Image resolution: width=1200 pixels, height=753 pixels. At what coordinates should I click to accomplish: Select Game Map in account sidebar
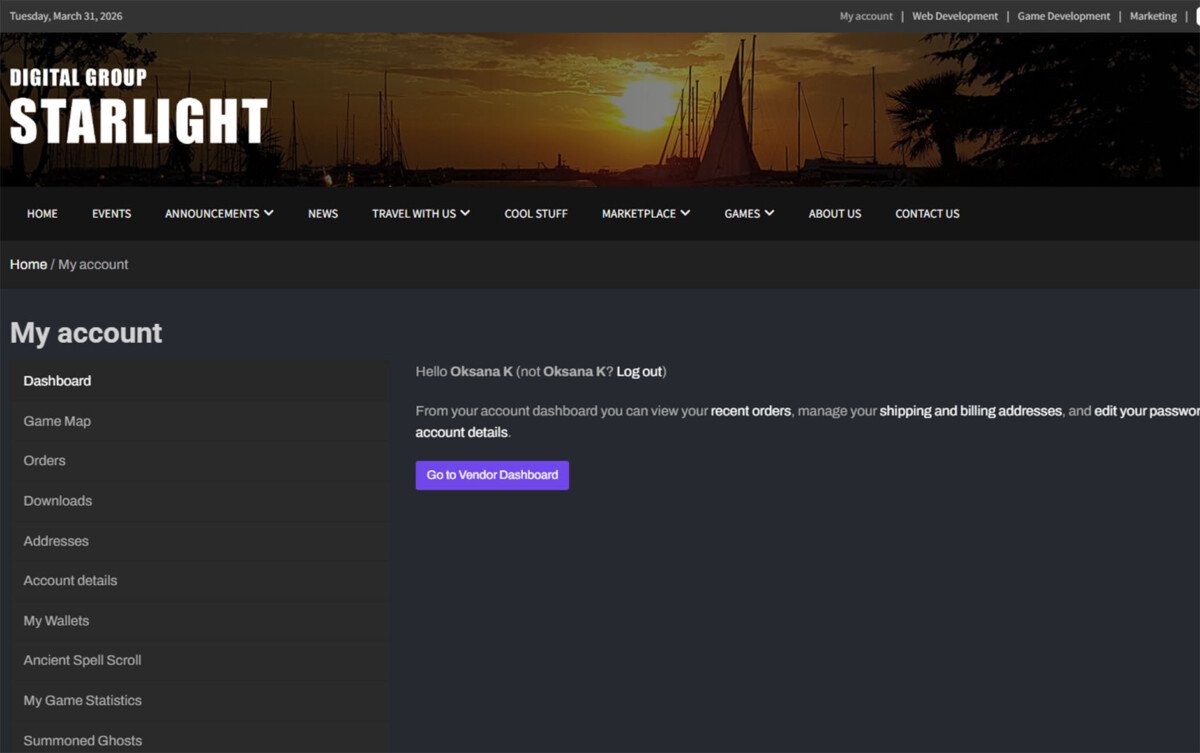(57, 421)
